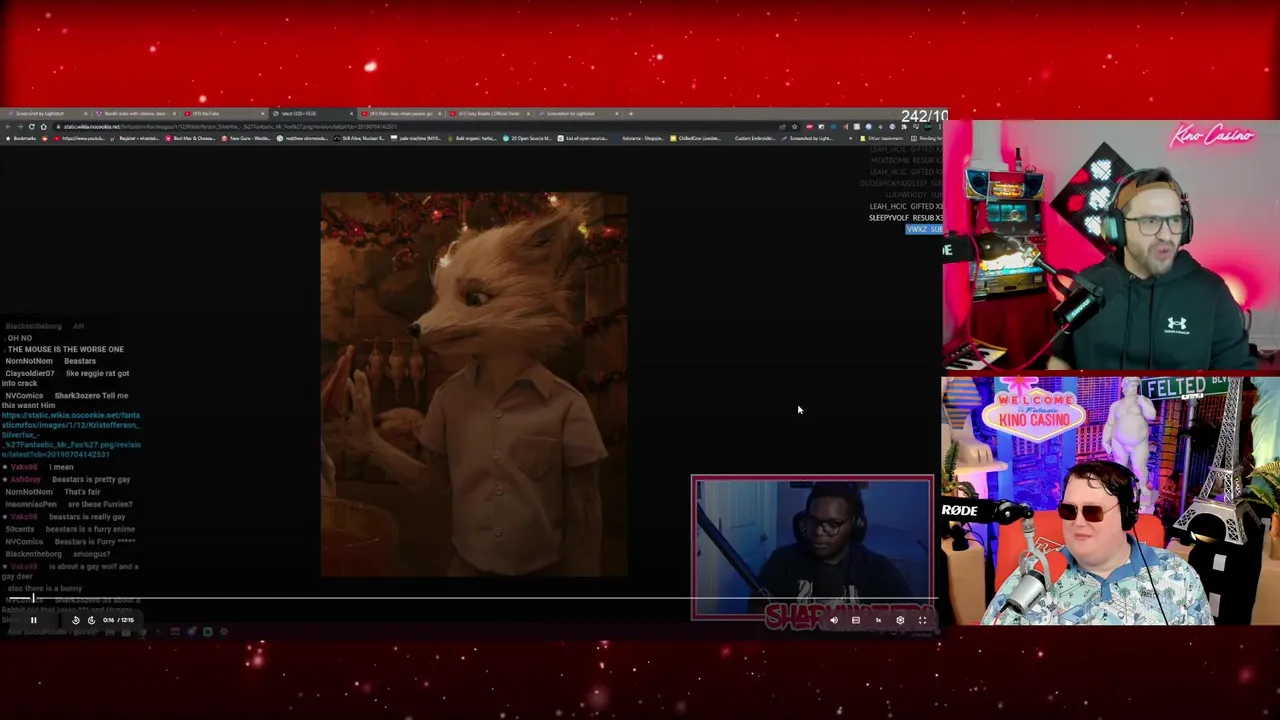
Task: Switch to the Official Trailer browser tab
Action: 490,114
